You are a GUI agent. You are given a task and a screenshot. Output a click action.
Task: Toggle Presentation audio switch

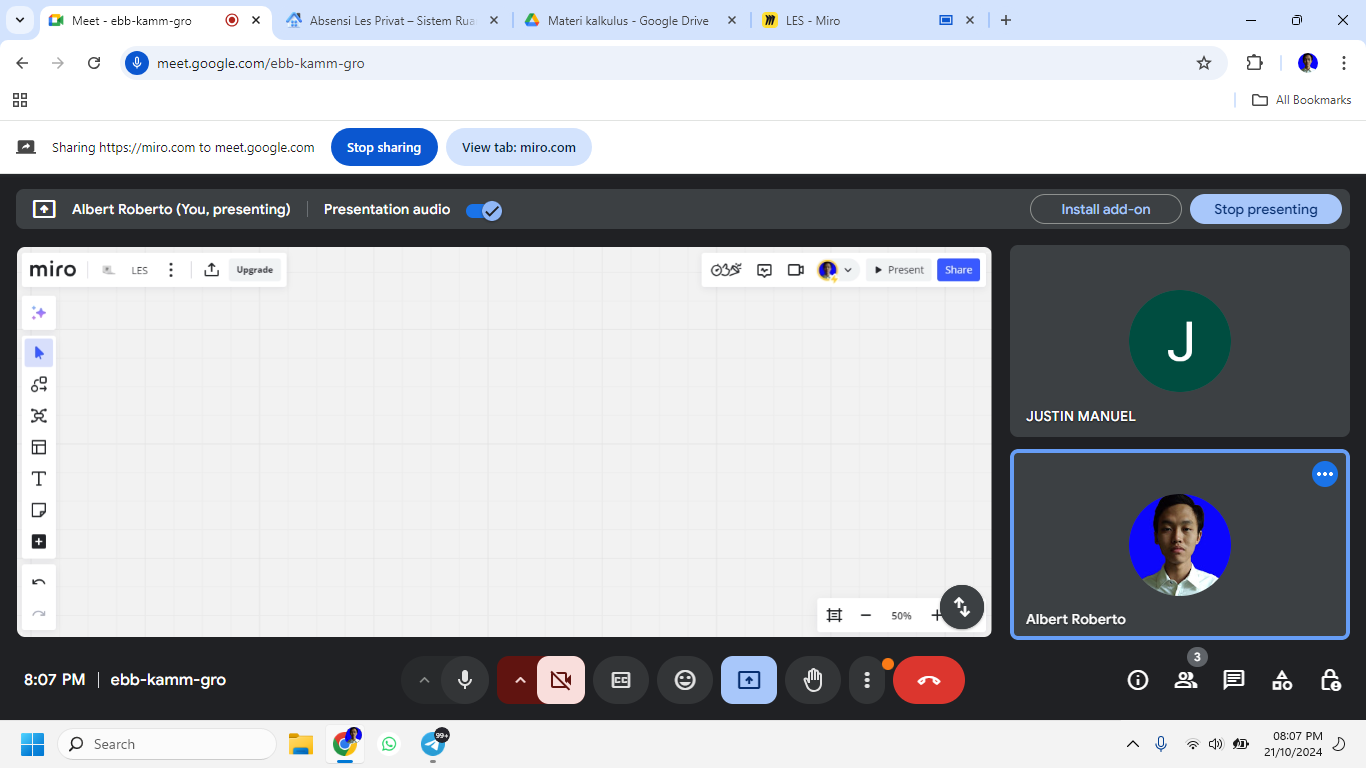pyautogui.click(x=484, y=210)
